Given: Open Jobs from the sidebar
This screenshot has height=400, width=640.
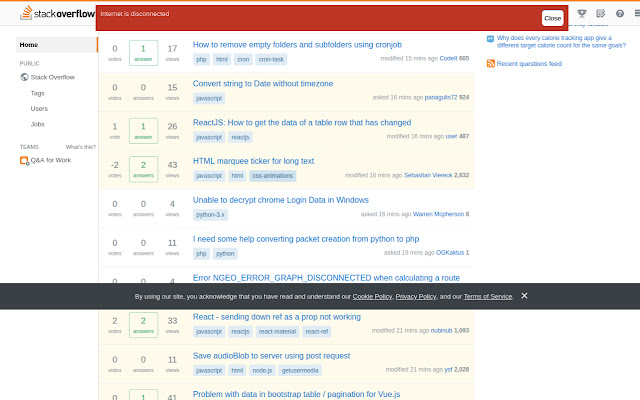Looking at the screenshot, I should pos(38,124).
